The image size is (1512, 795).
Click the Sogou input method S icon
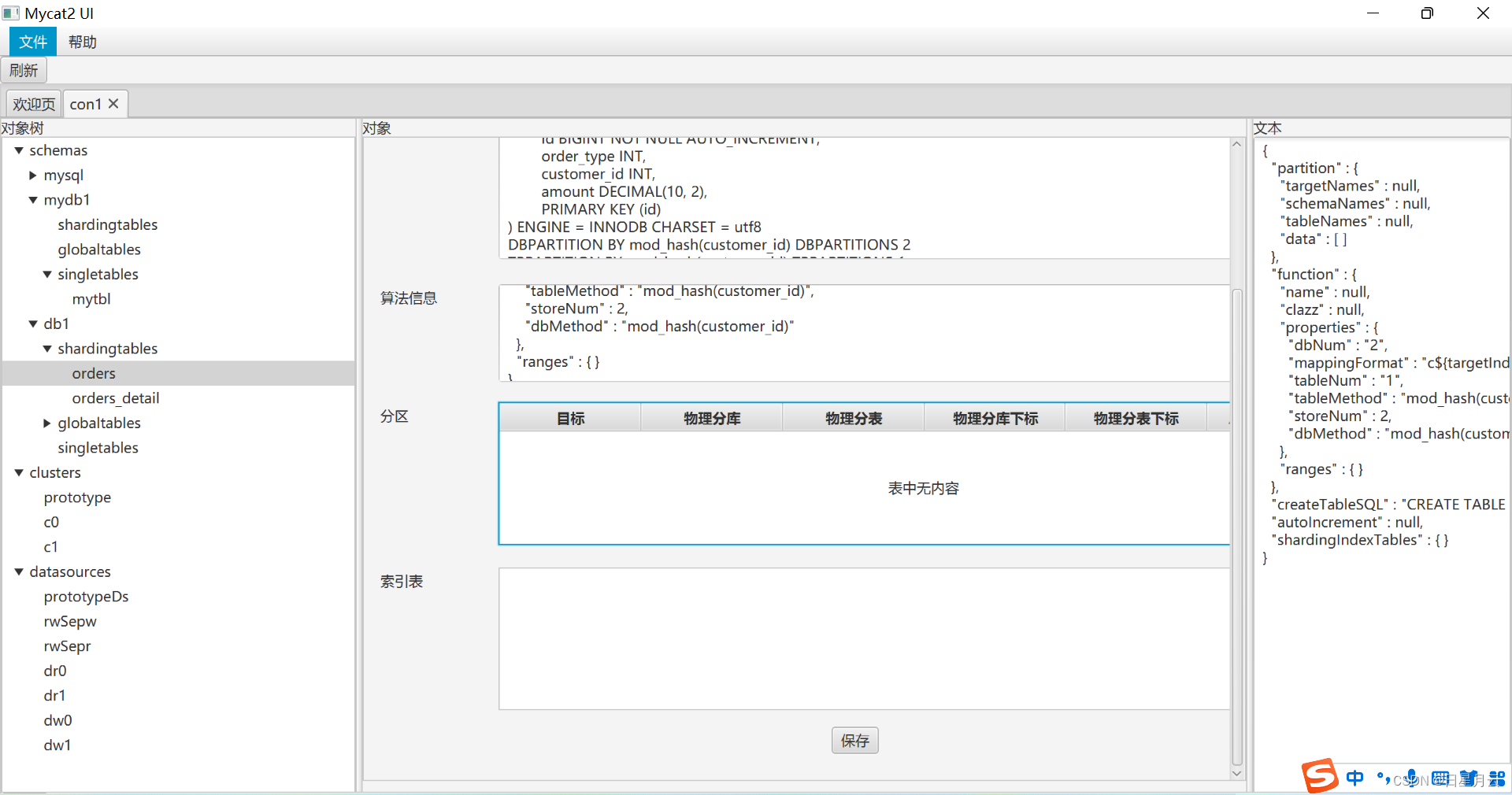[x=1319, y=776]
